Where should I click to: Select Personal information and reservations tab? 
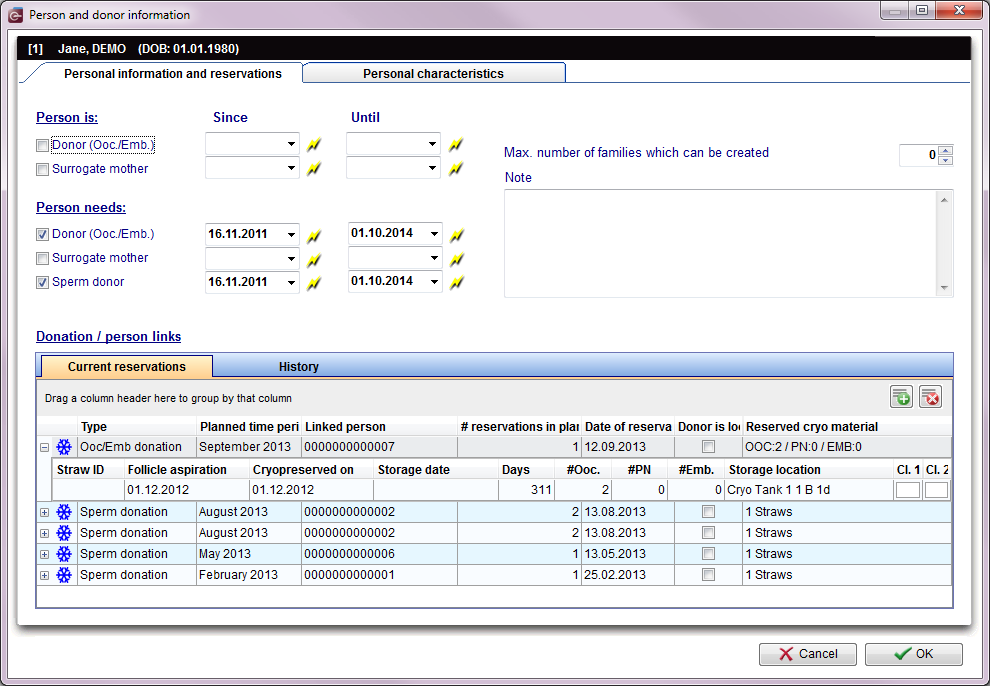[172, 73]
